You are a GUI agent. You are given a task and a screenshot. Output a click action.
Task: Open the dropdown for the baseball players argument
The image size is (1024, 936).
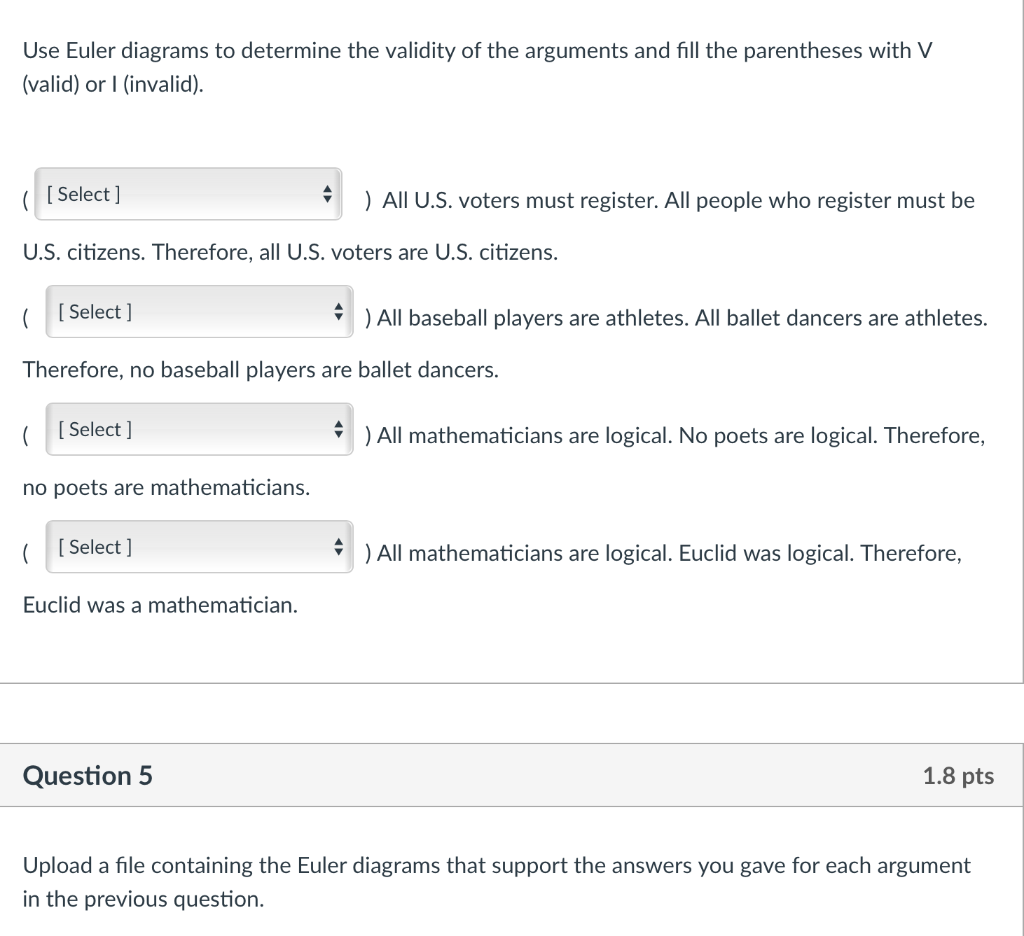pos(199,311)
